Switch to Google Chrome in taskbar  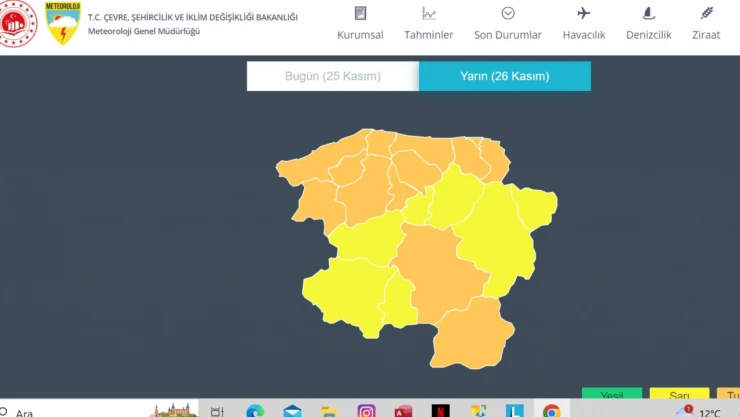[x=552, y=411]
